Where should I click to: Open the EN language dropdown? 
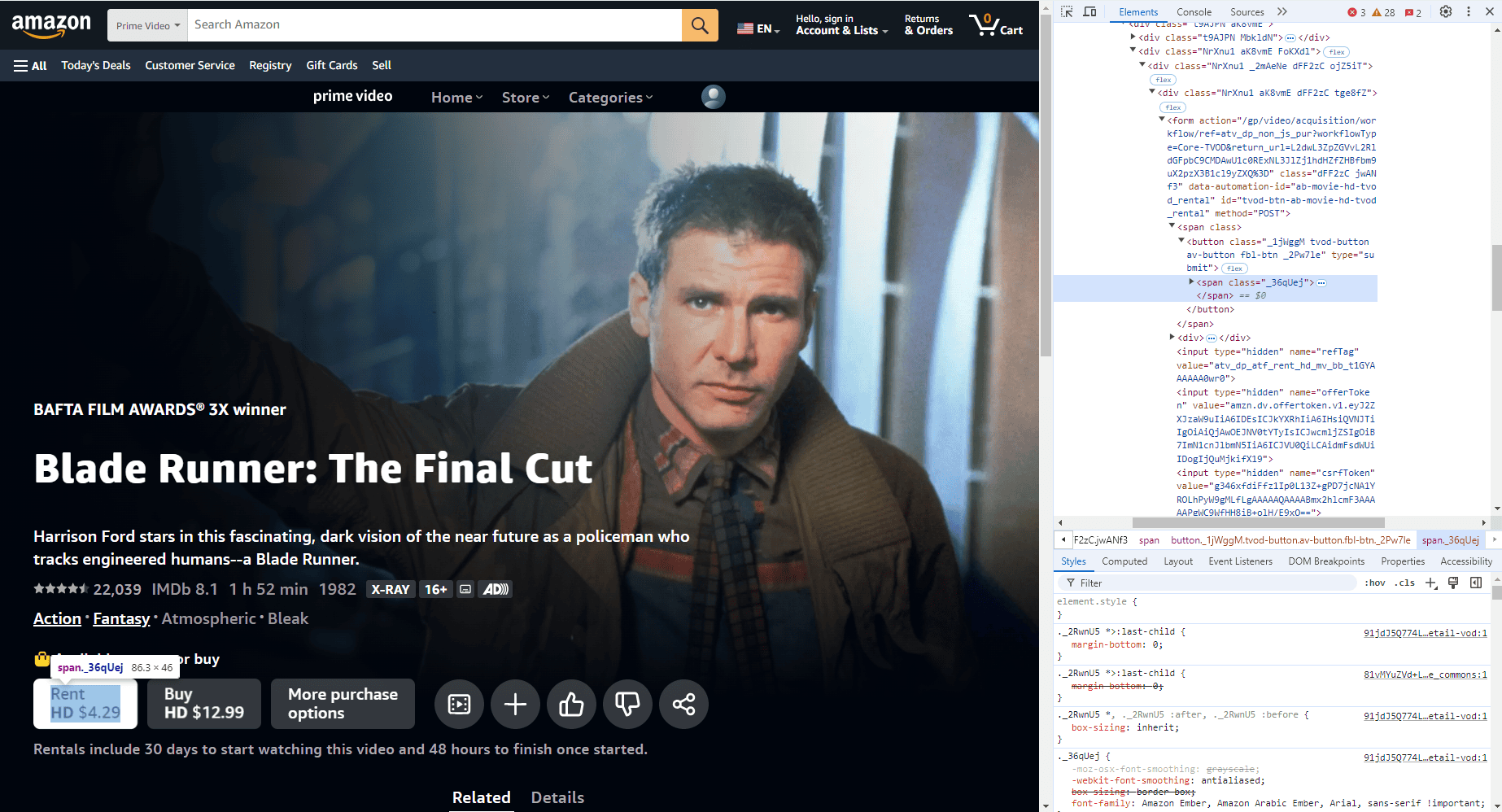[758, 28]
